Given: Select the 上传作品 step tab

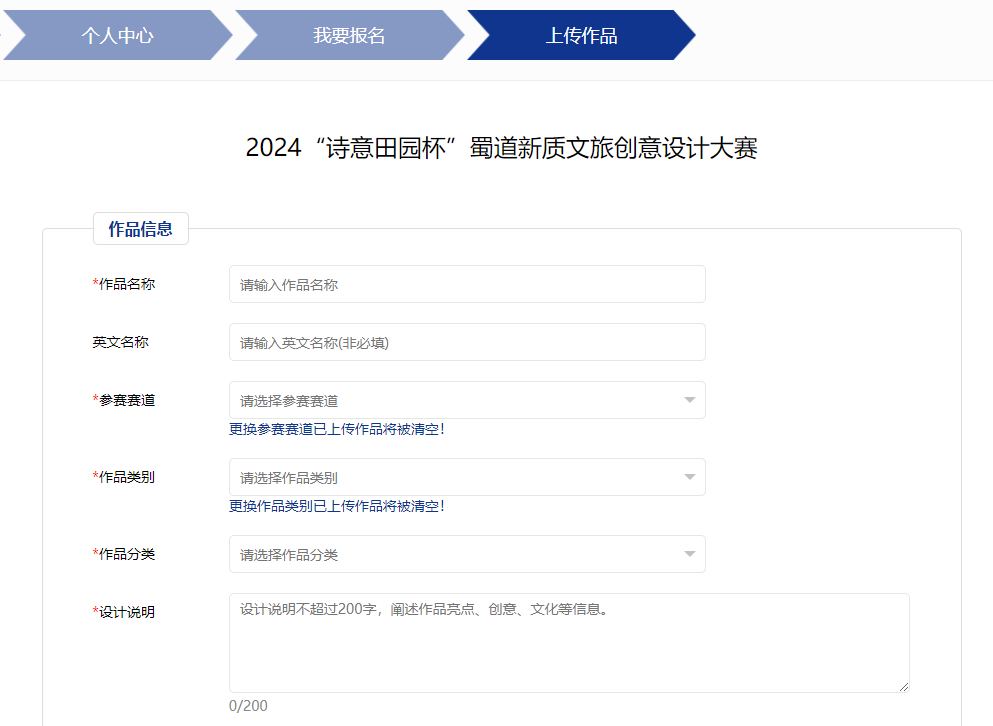Looking at the screenshot, I should coord(581,36).
